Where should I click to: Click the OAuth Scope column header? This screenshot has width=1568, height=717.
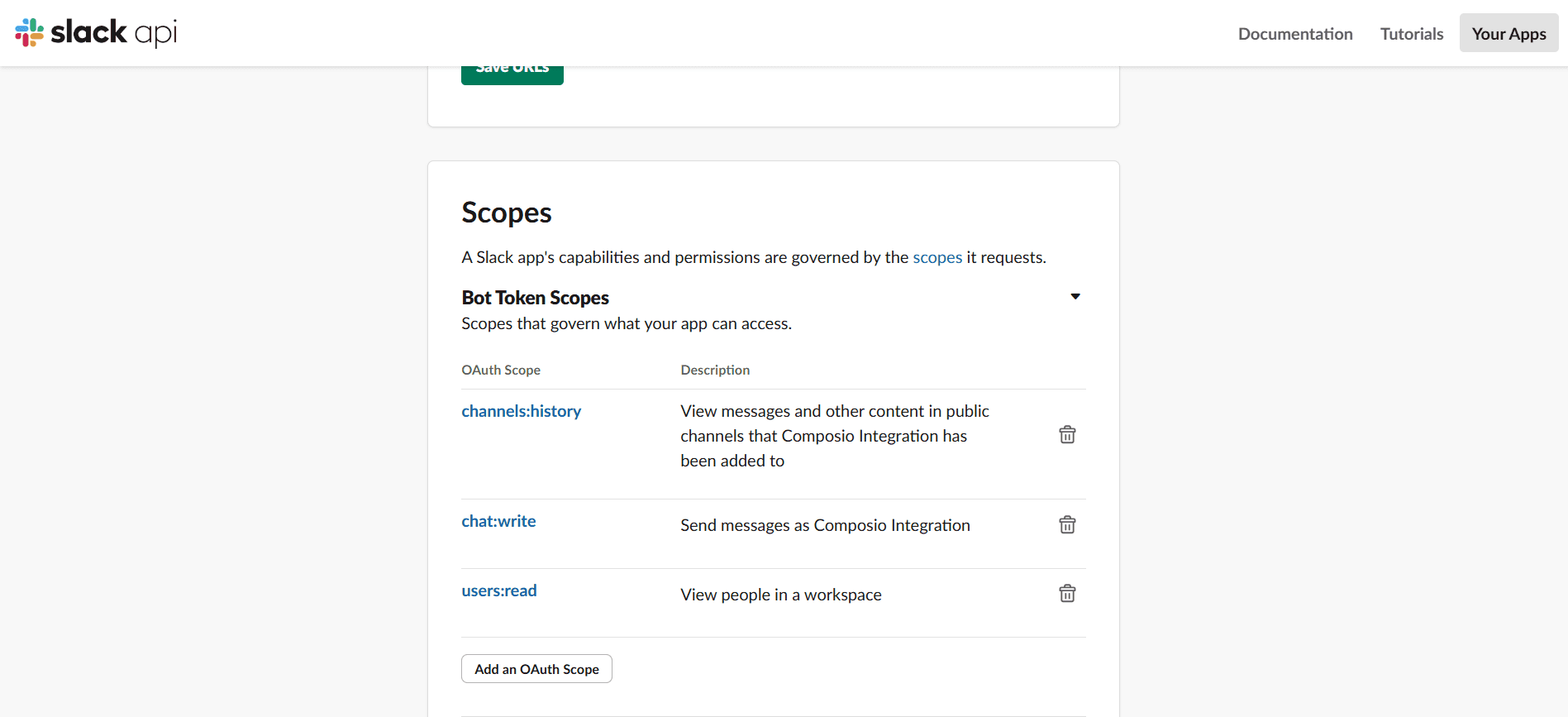tap(501, 370)
